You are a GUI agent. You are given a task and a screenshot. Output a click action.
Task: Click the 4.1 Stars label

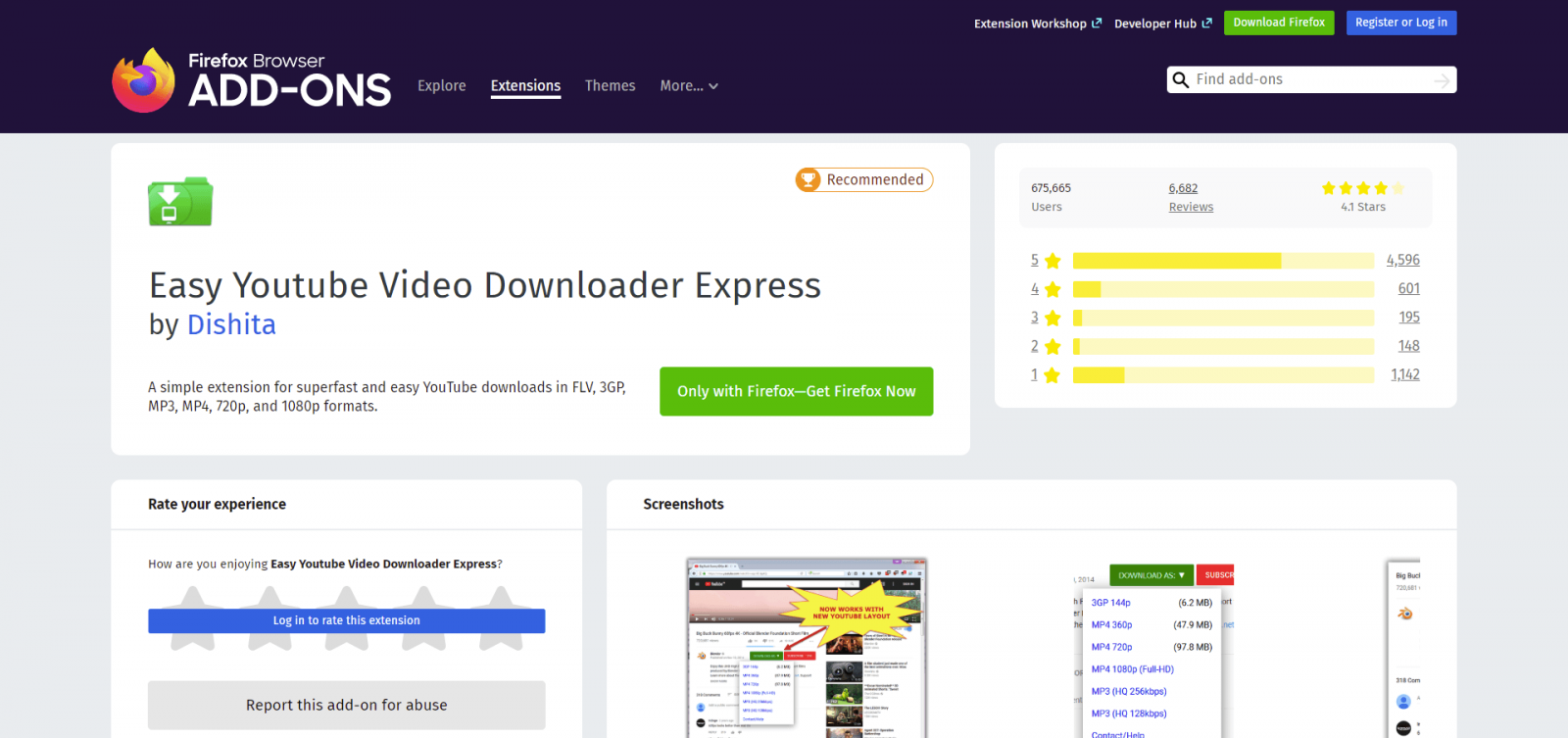(1363, 207)
